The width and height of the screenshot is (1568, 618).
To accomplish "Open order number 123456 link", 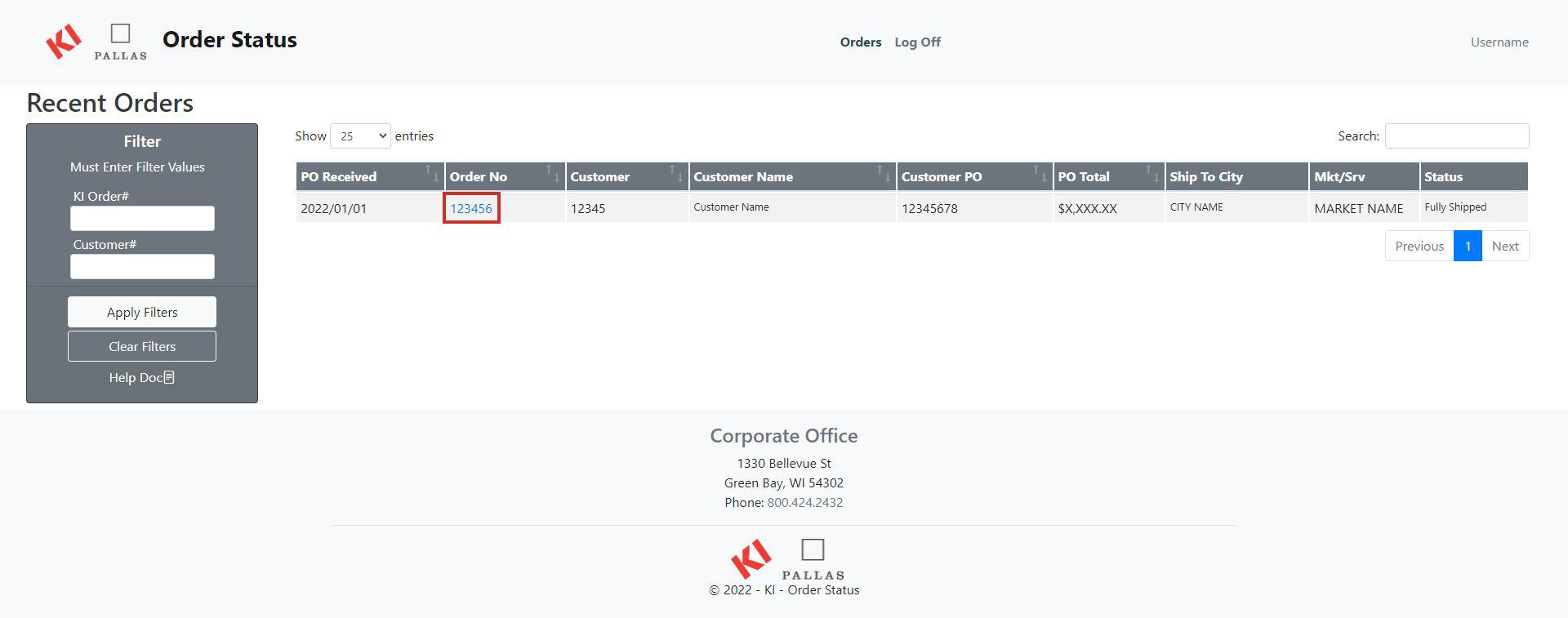I will pos(471,208).
